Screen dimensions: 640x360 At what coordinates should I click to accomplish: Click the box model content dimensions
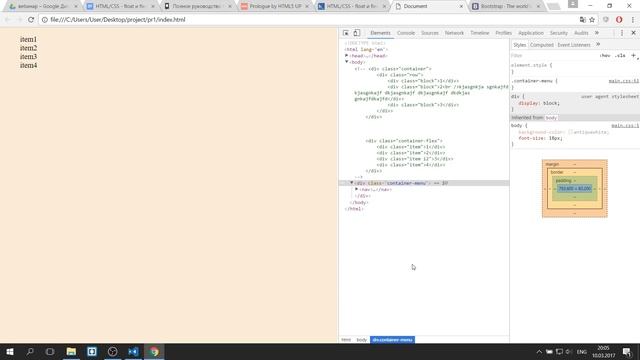pos(574,189)
